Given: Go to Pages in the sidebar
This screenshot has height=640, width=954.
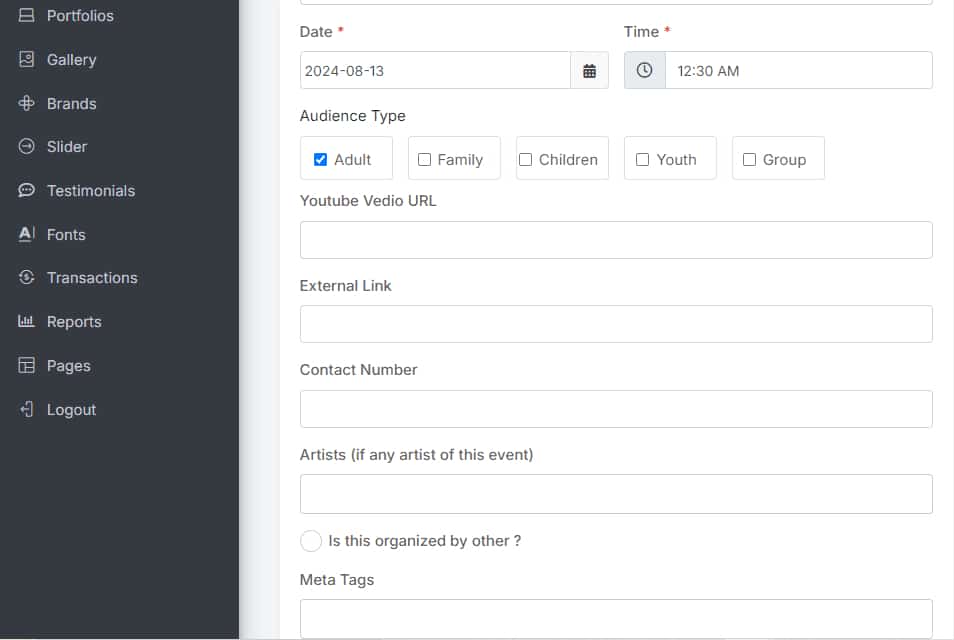Looking at the screenshot, I should click(68, 366).
